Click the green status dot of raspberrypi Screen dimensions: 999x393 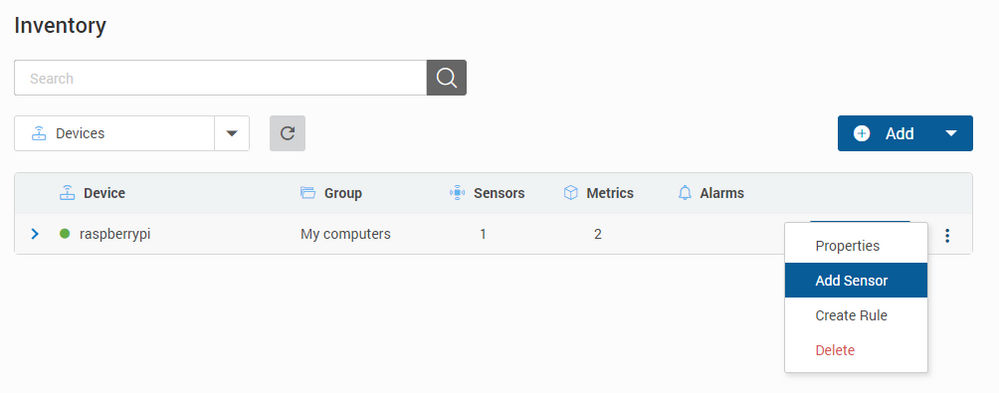click(x=64, y=234)
